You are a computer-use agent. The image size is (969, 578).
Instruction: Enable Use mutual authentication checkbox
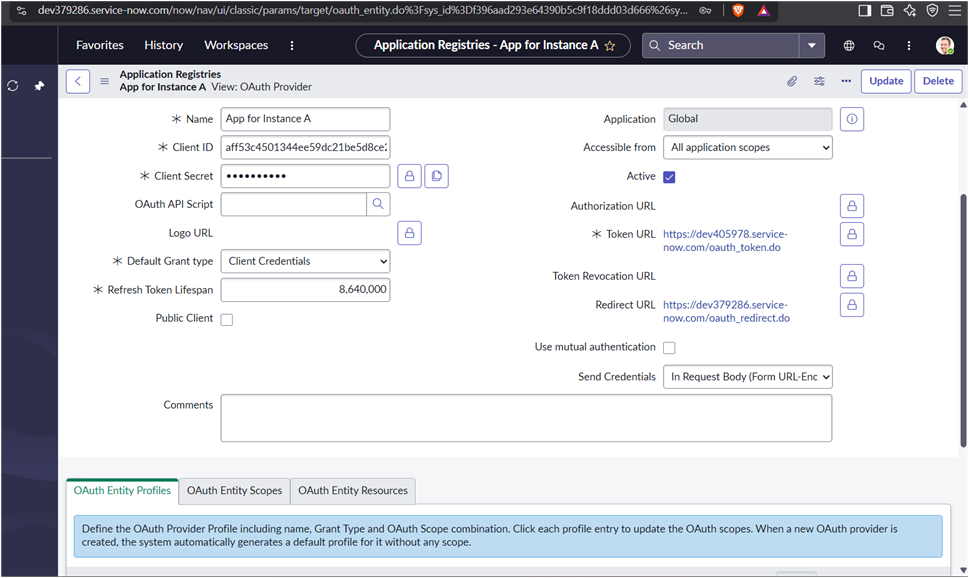pos(669,348)
